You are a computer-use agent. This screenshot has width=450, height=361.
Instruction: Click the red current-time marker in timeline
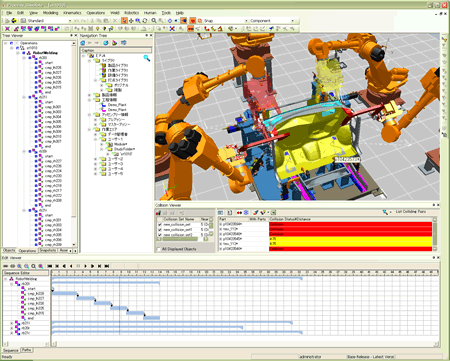pyautogui.click(x=119, y=303)
